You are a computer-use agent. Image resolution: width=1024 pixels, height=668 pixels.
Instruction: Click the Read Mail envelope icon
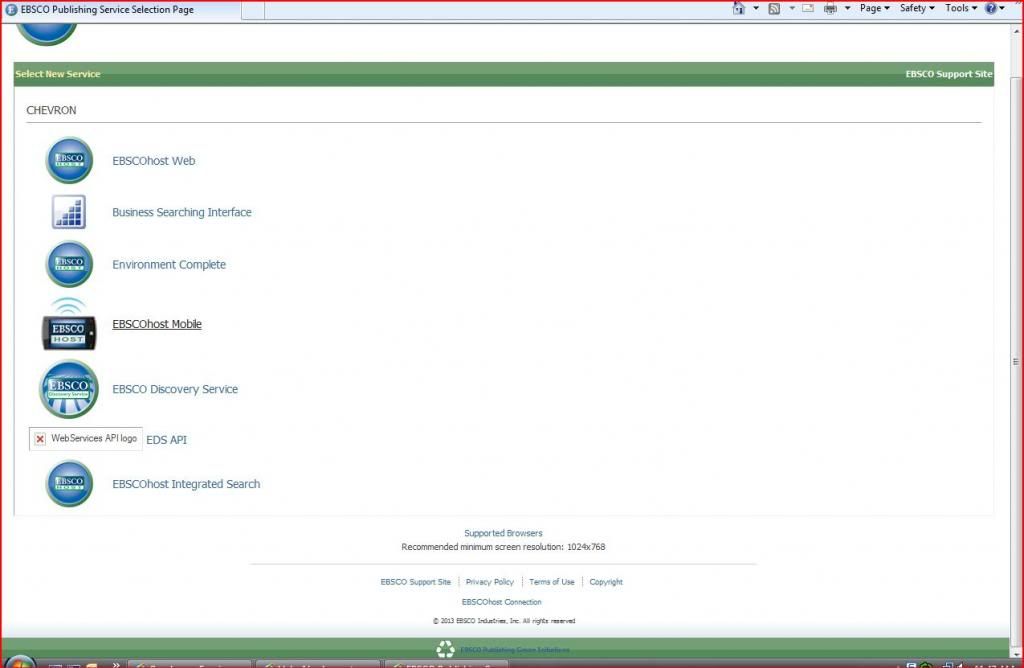click(x=808, y=8)
